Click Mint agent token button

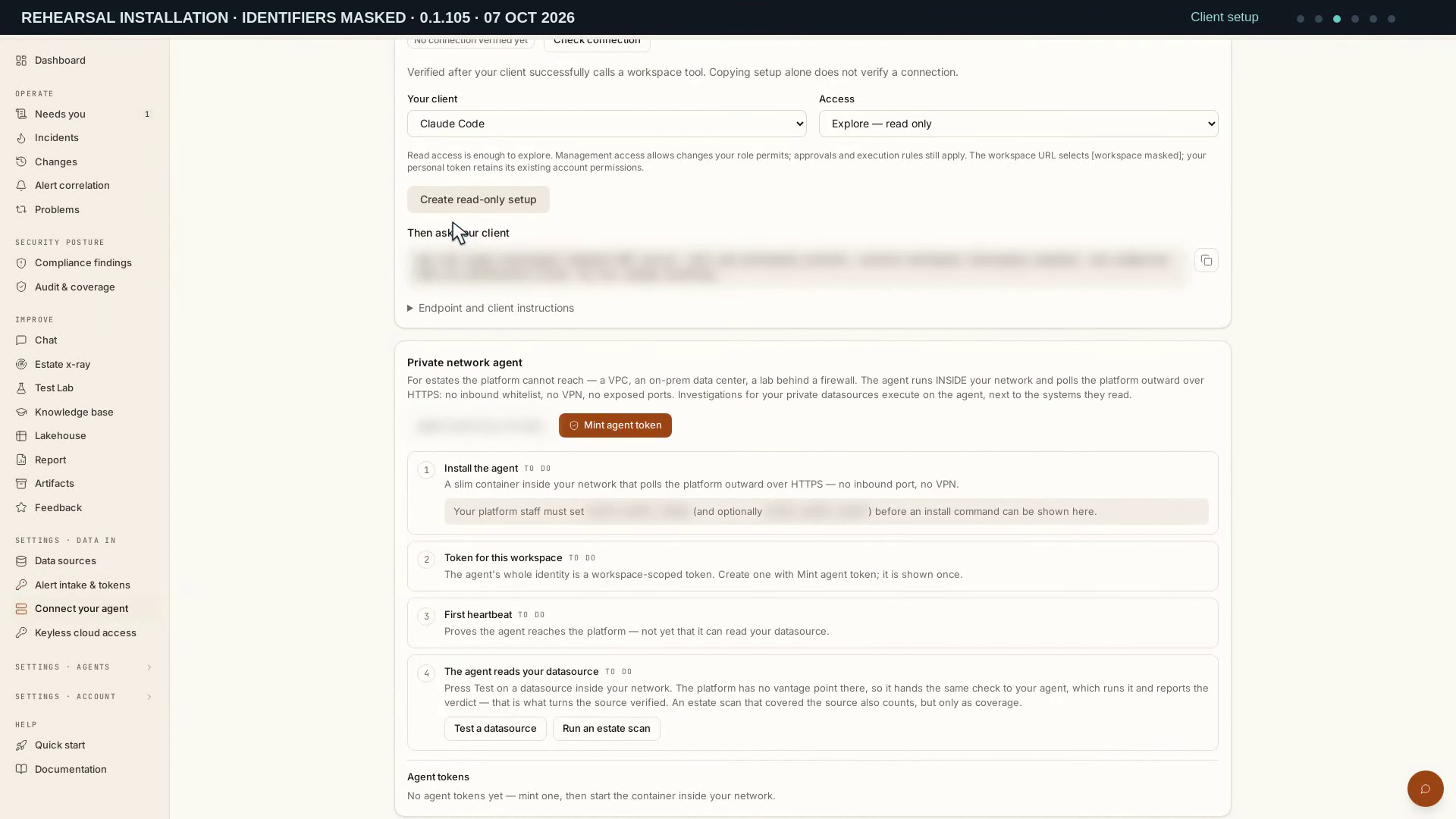(615, 425)
